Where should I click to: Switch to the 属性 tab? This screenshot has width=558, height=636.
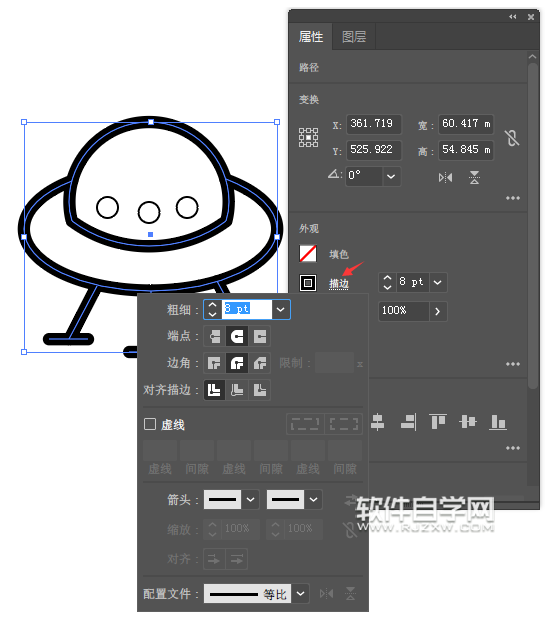(x=311, y=37)
